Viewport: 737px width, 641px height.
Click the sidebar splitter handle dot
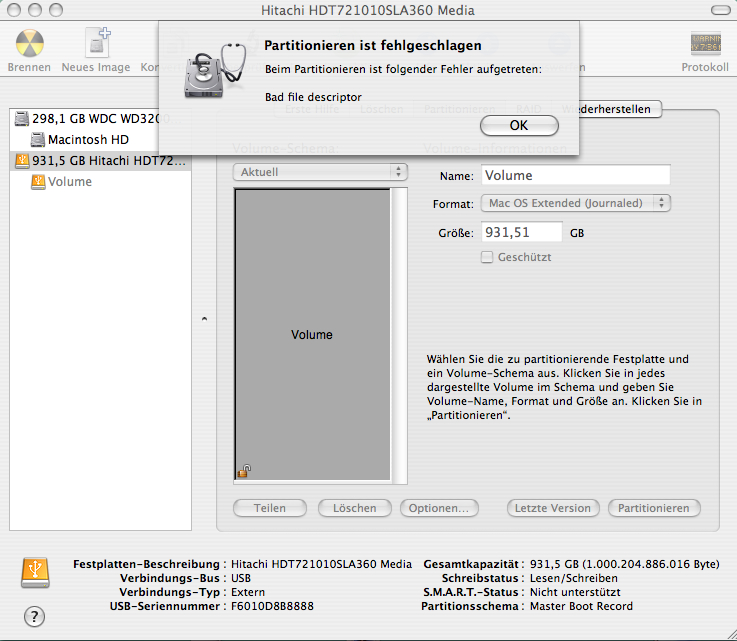coord(204,319)
